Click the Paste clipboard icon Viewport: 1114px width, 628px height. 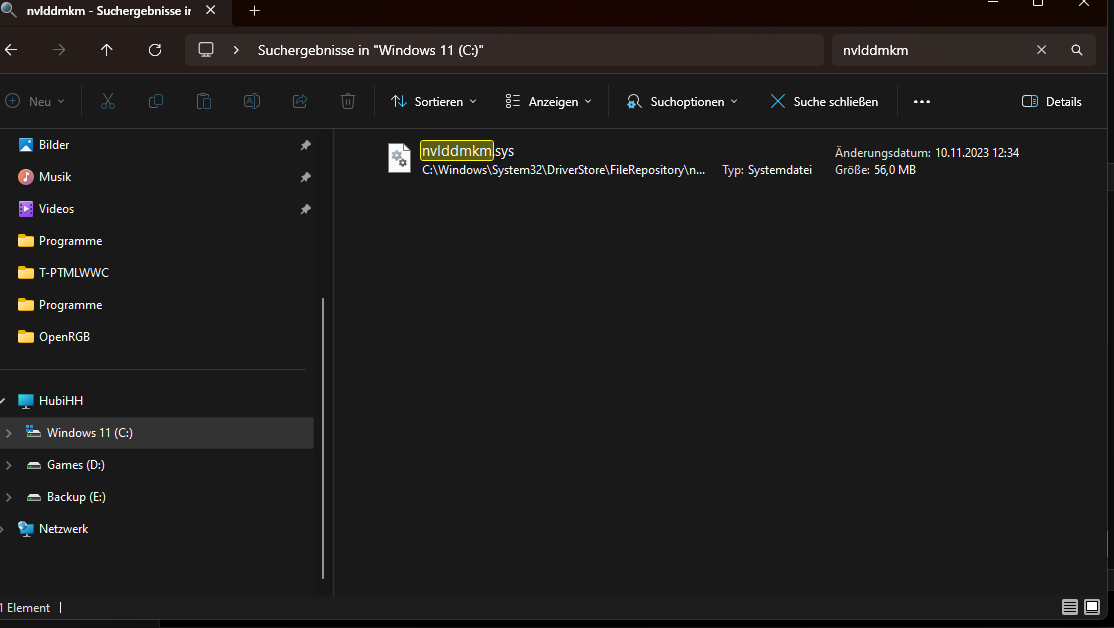point(204,102)
